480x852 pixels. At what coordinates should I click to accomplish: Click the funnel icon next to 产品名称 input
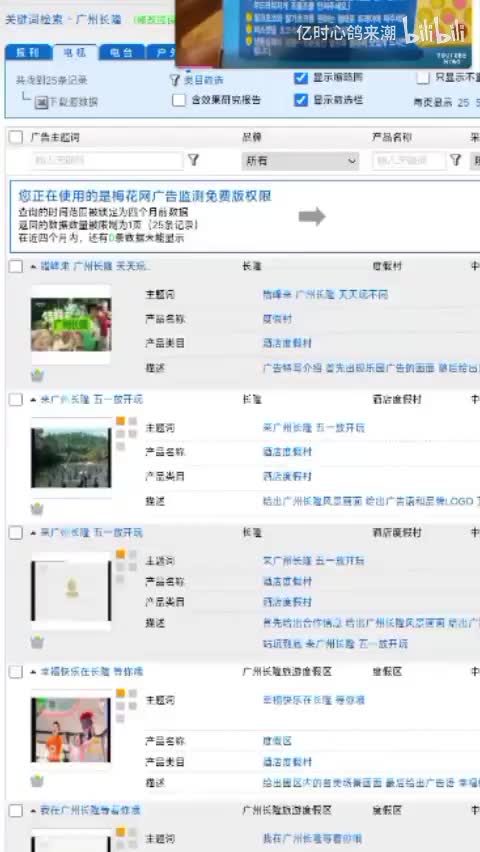(x=456, y=160)
